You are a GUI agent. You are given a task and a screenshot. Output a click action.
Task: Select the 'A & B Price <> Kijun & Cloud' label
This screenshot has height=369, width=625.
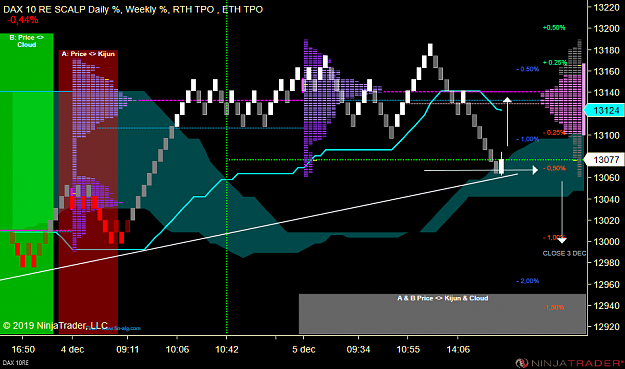coord(442,298)
